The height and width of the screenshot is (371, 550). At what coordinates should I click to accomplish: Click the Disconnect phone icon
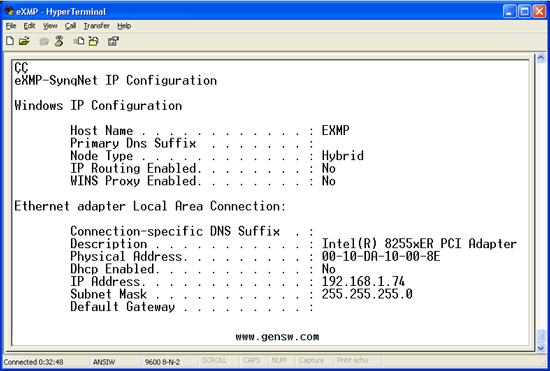[59, 41]
